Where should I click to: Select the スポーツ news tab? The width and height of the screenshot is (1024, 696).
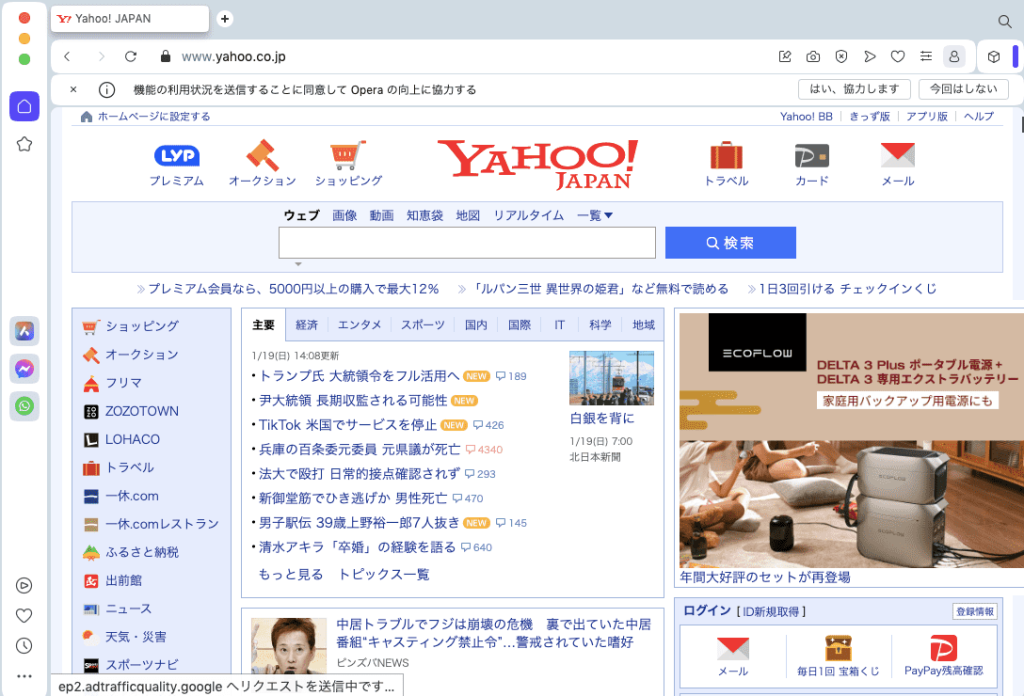coord(423,324)
